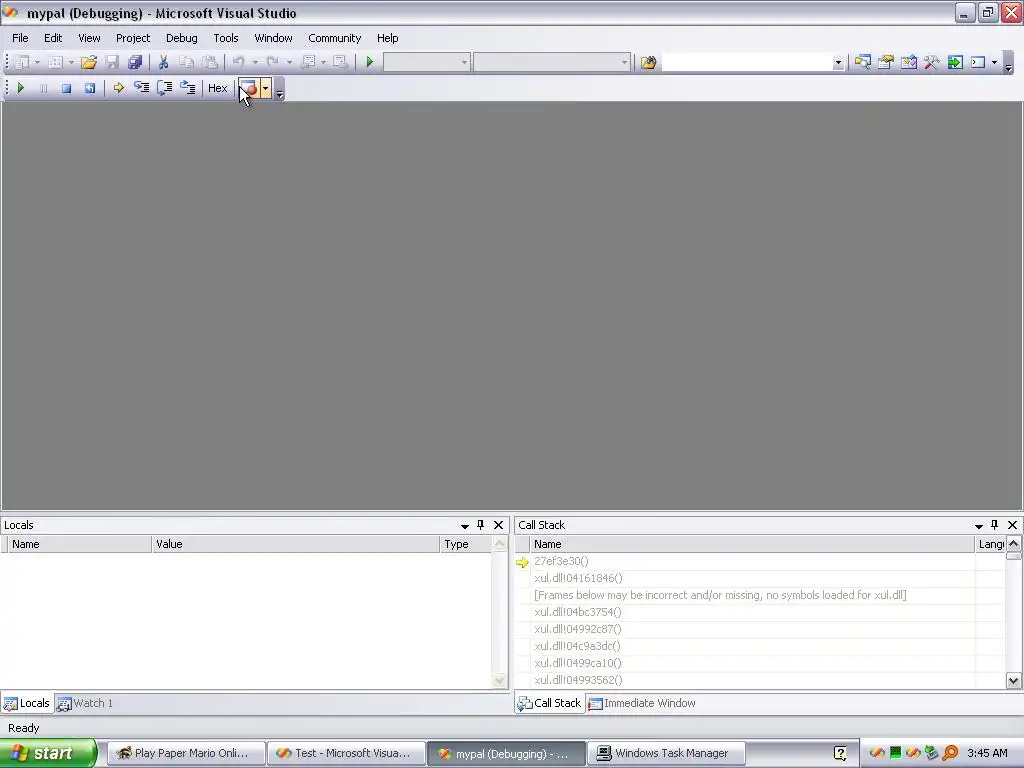The width and height of the screenshot is (1024, 768).
Task: Click the Save floppy disk icon
Action: pos(112,62)
